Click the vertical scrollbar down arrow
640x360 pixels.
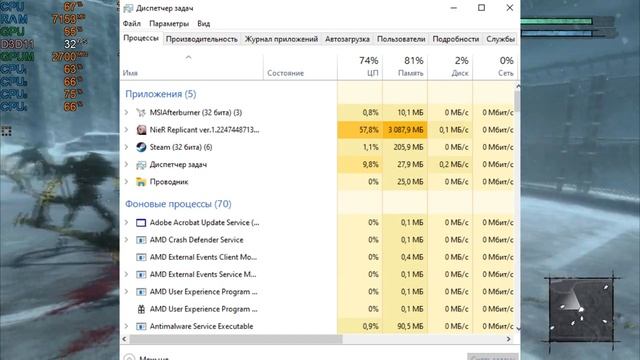pyautogui.click(x=518, y=328)
